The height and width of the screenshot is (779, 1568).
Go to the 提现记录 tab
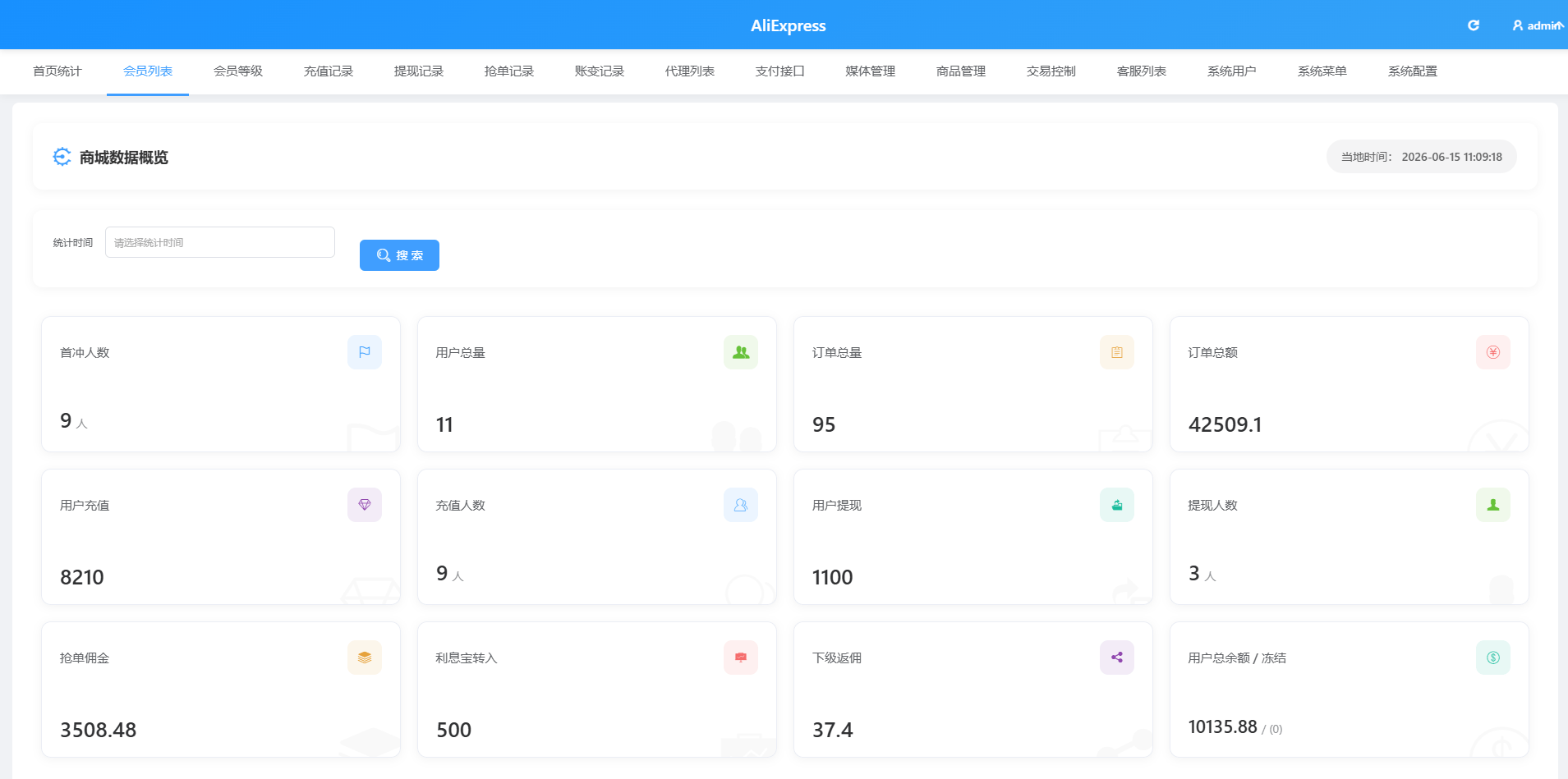click(x=419, y=71)
